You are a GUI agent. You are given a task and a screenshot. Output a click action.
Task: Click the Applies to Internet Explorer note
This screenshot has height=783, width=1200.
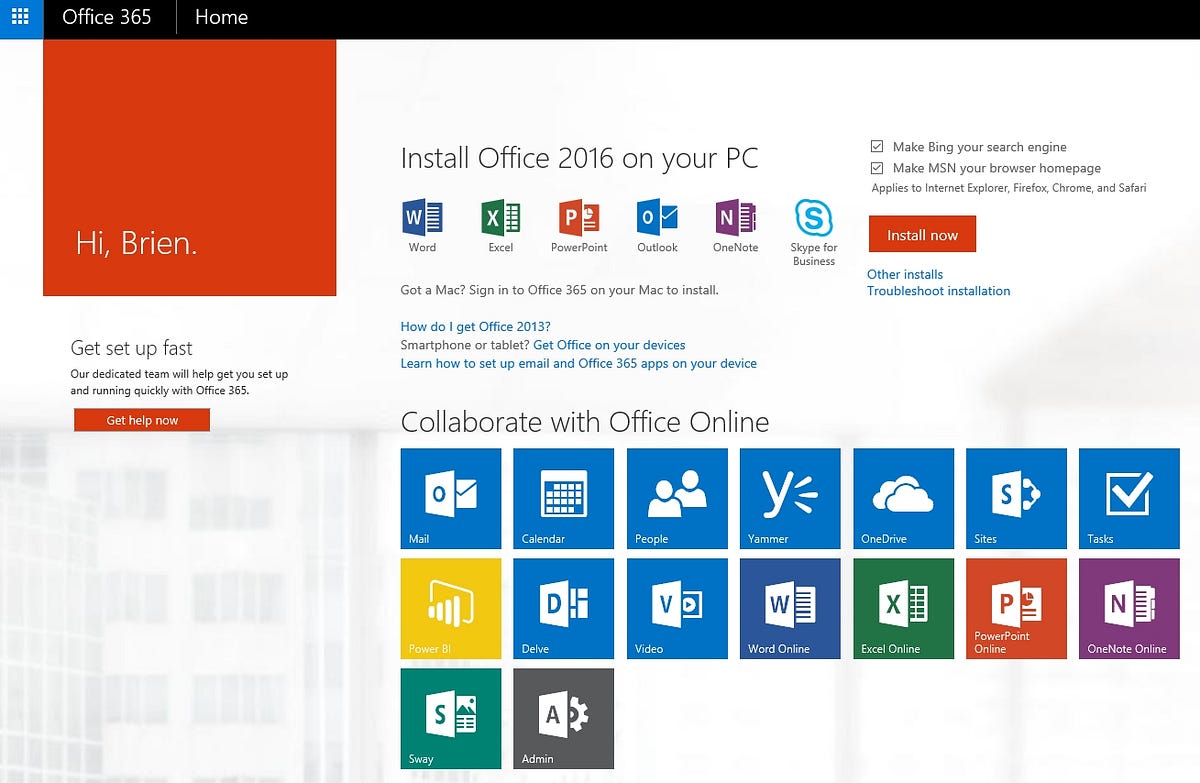coord(1009,188)
